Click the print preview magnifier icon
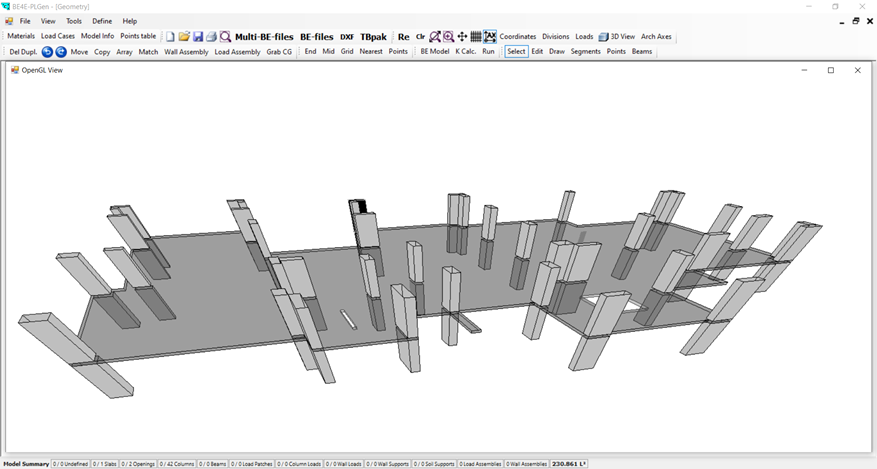The width and height of the screenshot is (877, 469). click(x=225, y=37)
